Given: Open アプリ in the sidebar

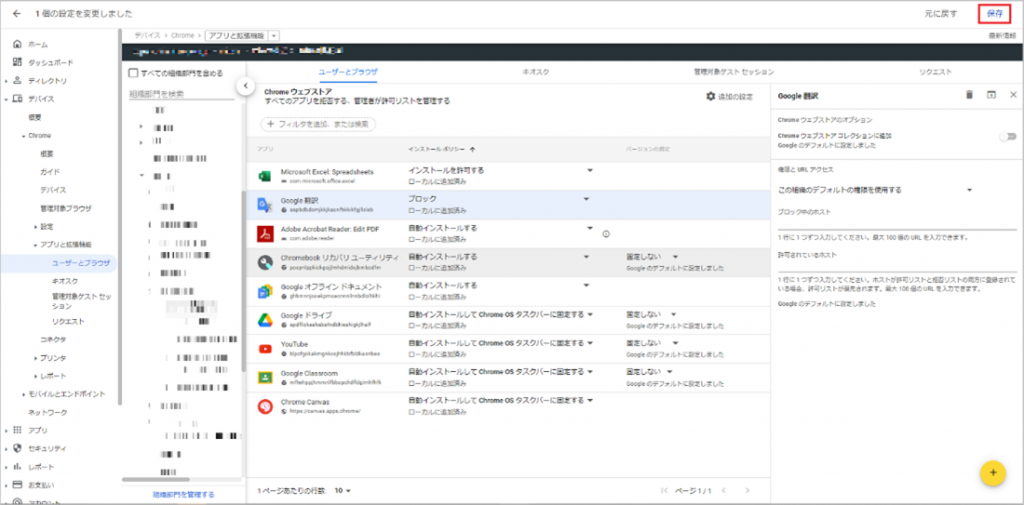Looking at the screenshot, I should pos(38,431).
